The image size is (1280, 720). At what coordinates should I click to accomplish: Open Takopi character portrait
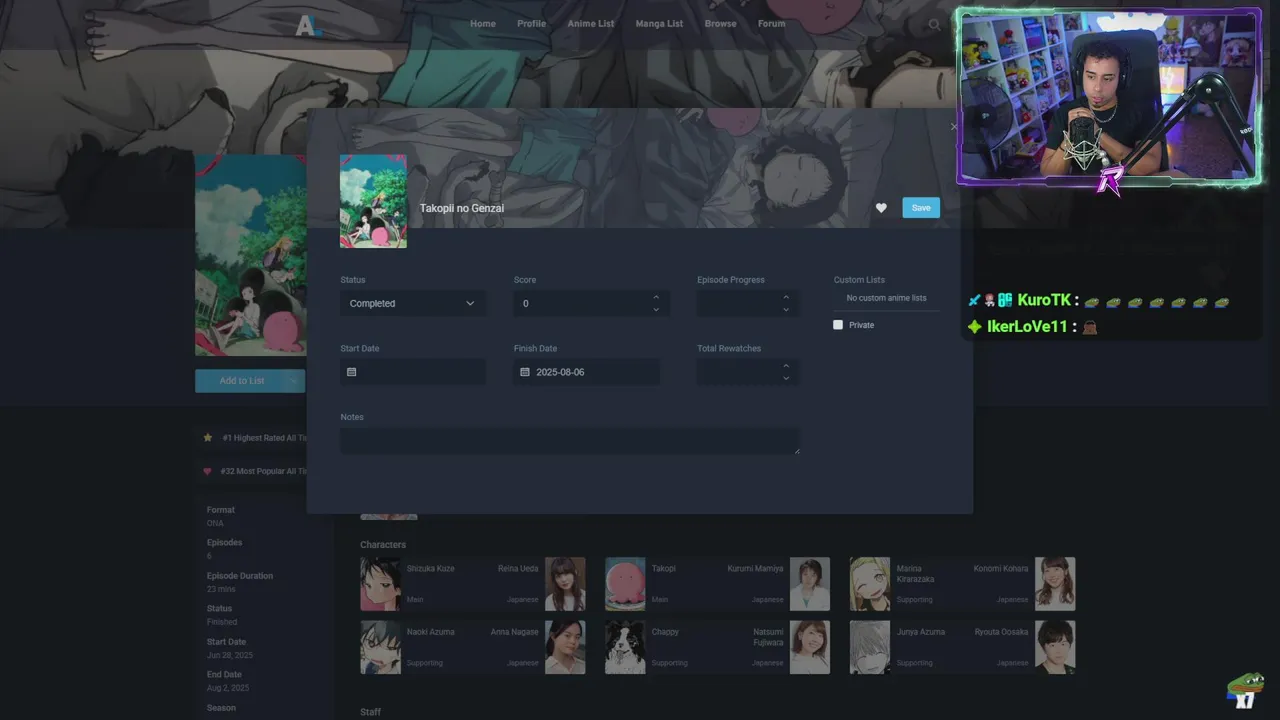click(x=625, y=584)
